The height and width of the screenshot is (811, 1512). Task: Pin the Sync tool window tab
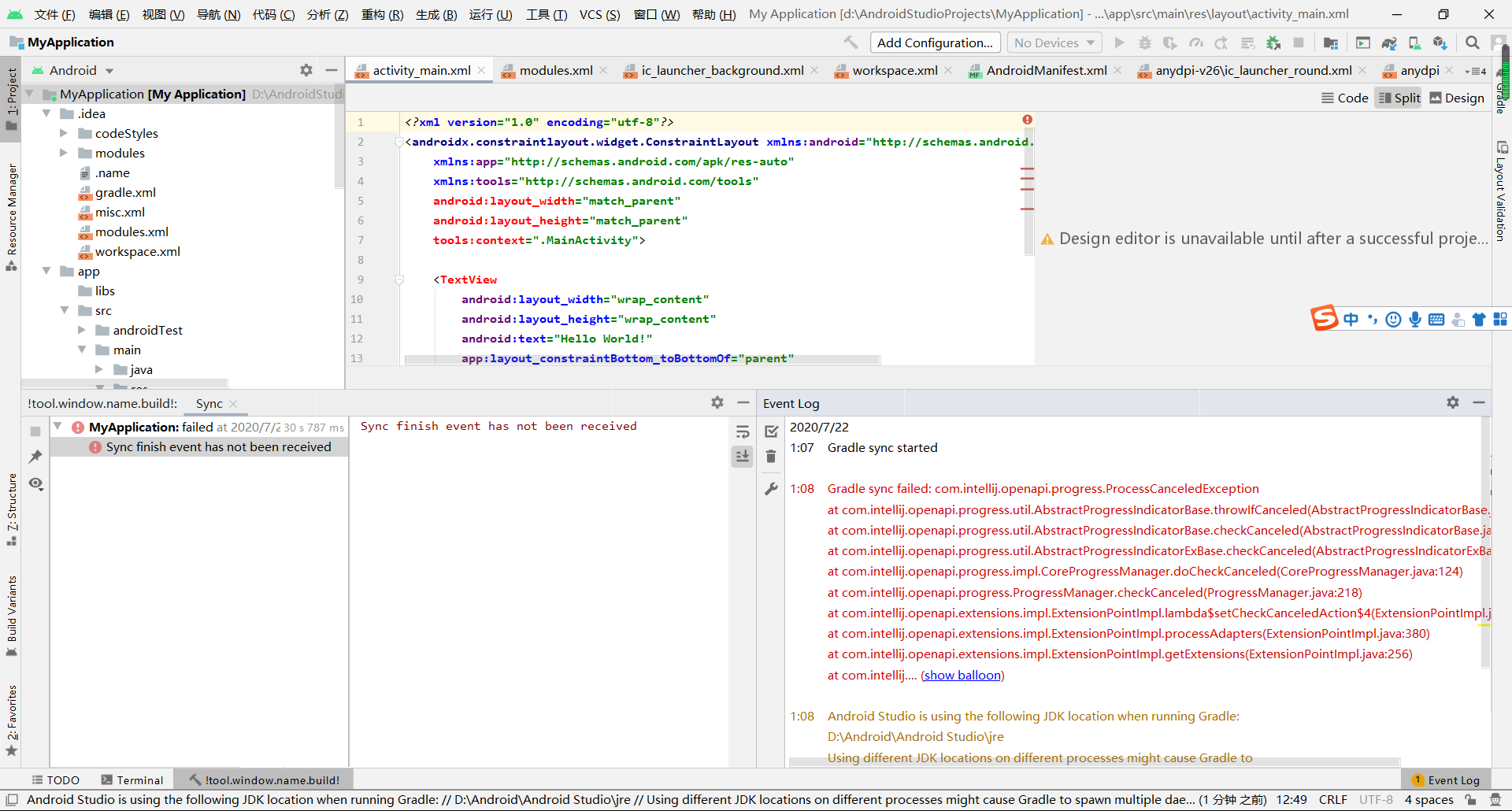coord(35,457)
